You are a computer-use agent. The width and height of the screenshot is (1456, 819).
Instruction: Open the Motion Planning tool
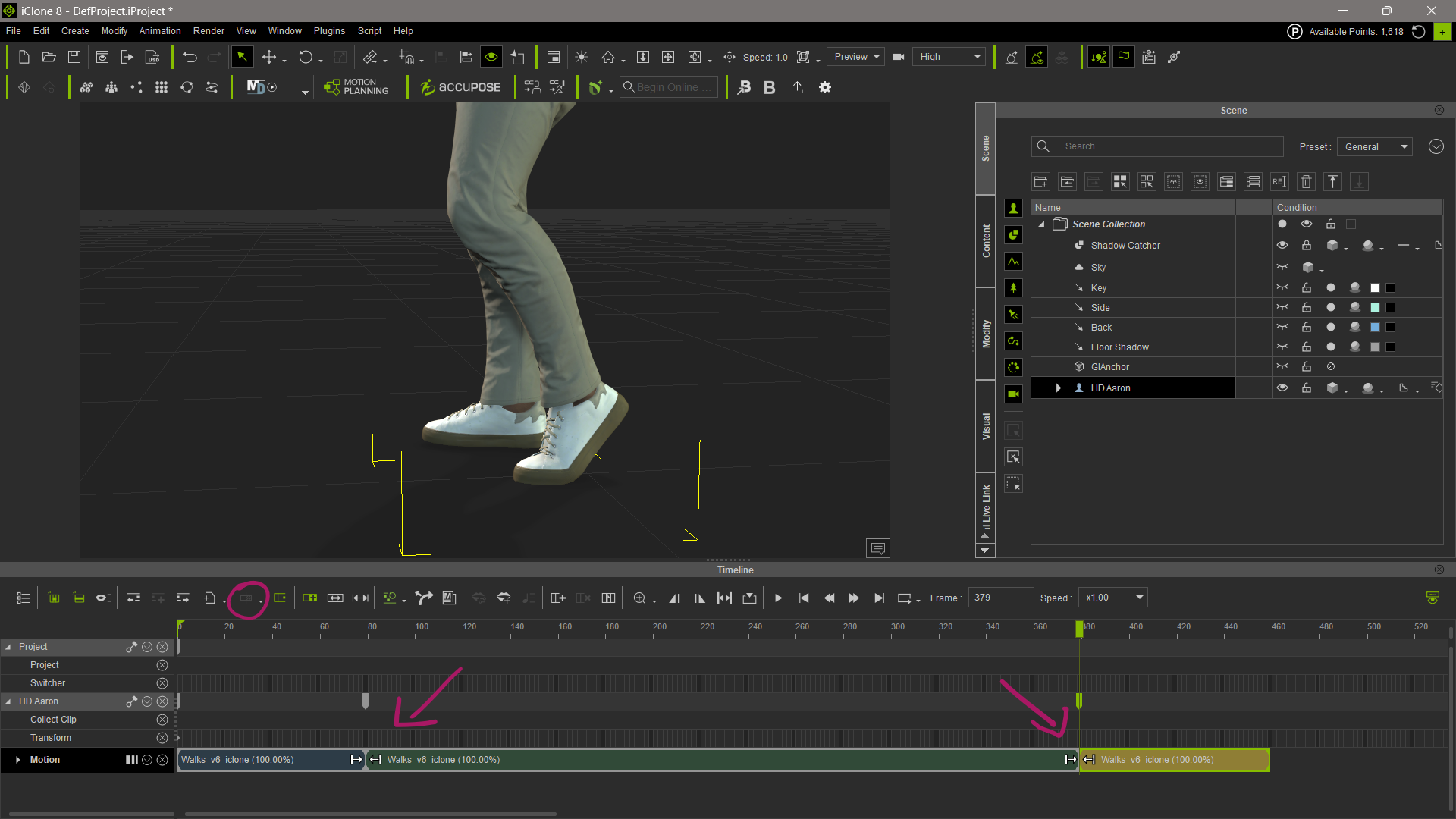pos(356,87)
